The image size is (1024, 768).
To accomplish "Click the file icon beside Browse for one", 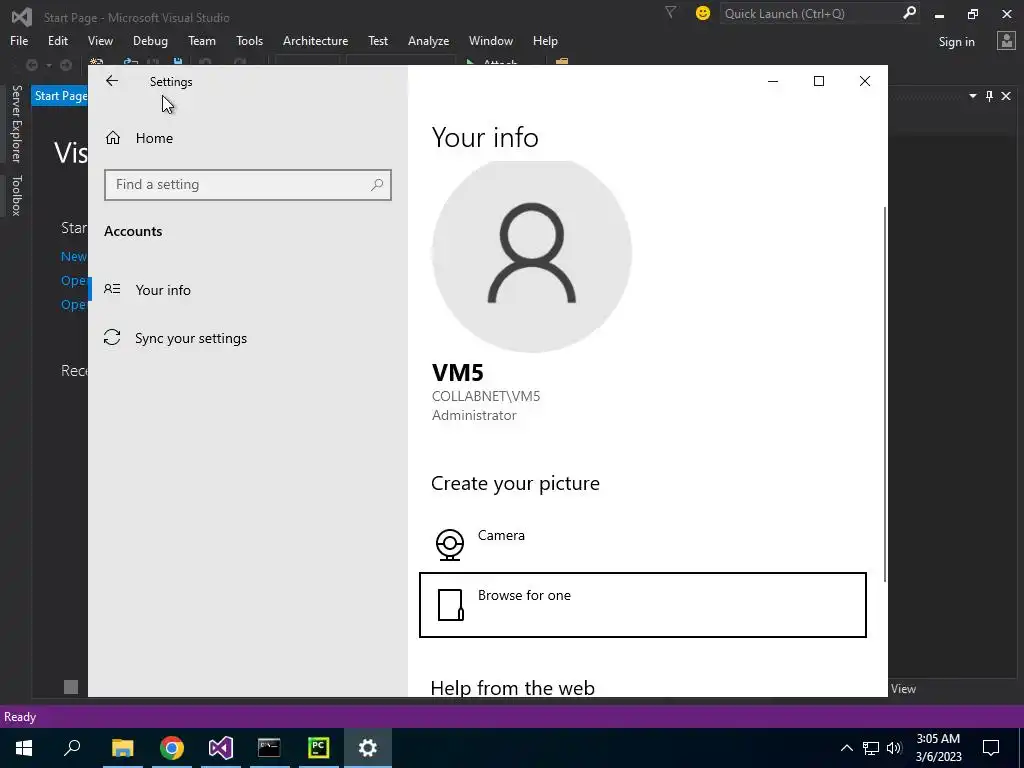I will (x=451, y=605).
